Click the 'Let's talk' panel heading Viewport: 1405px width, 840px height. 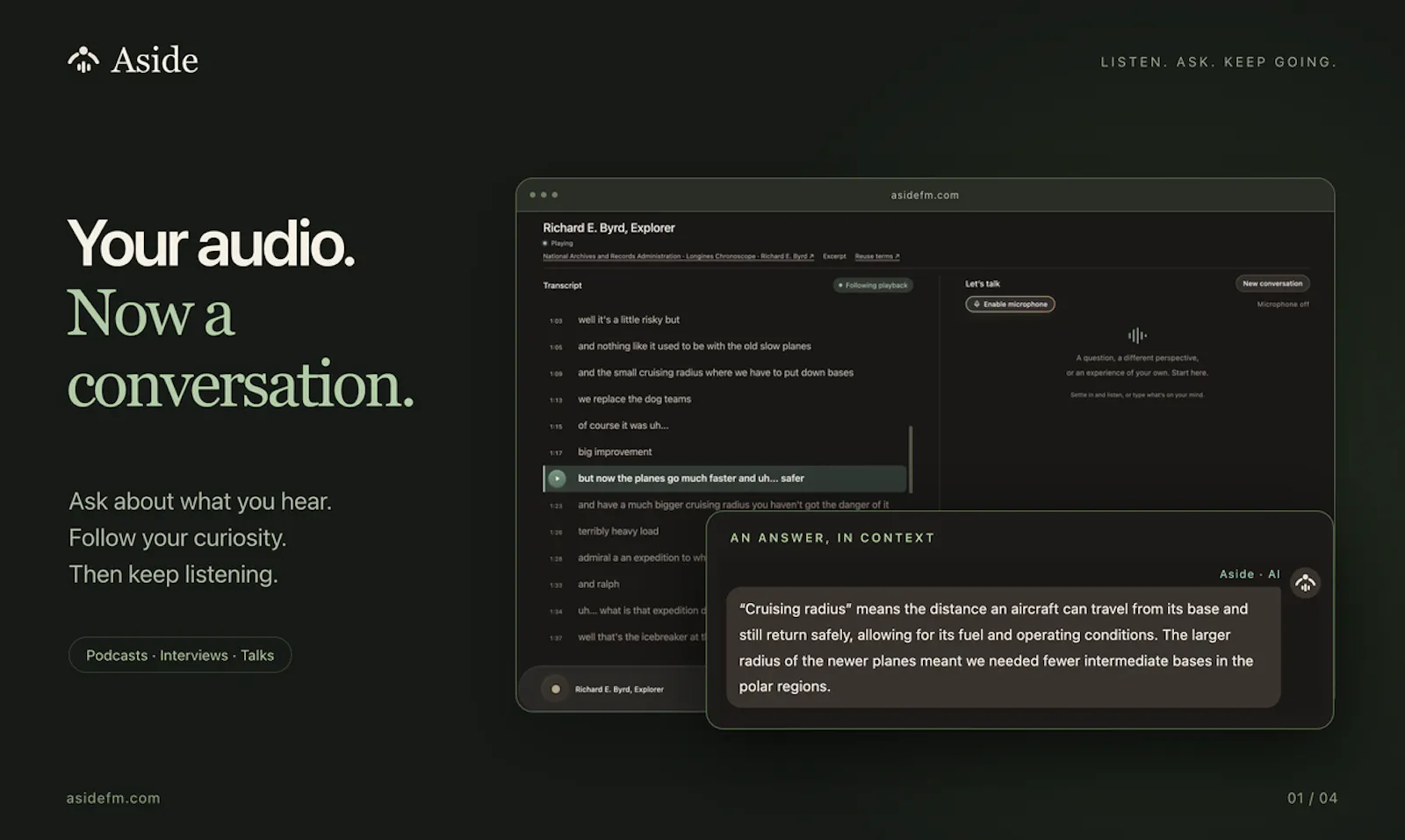click(983, 284)
